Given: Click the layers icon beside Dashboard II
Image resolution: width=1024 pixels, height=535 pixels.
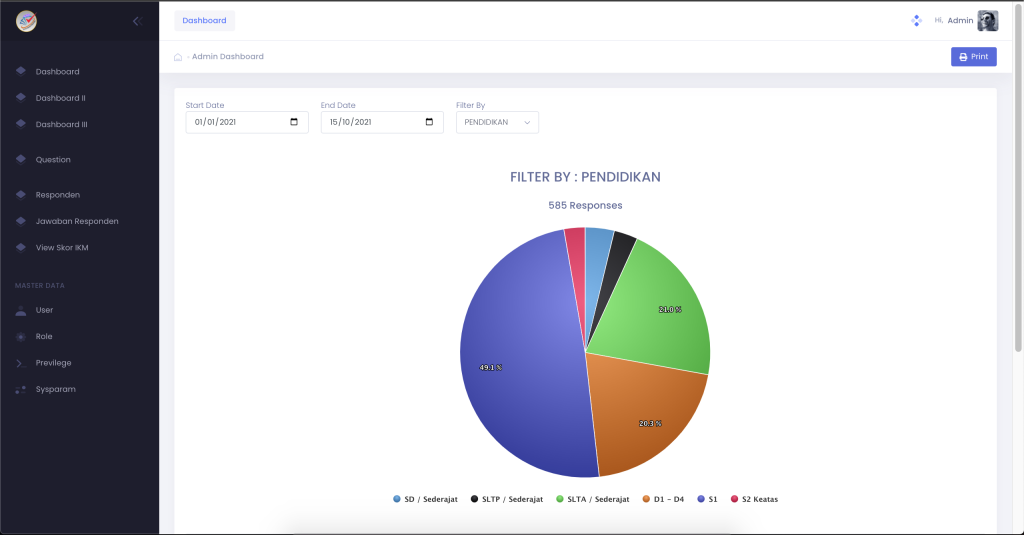Looking at the screenshot, I should point(21,97).
